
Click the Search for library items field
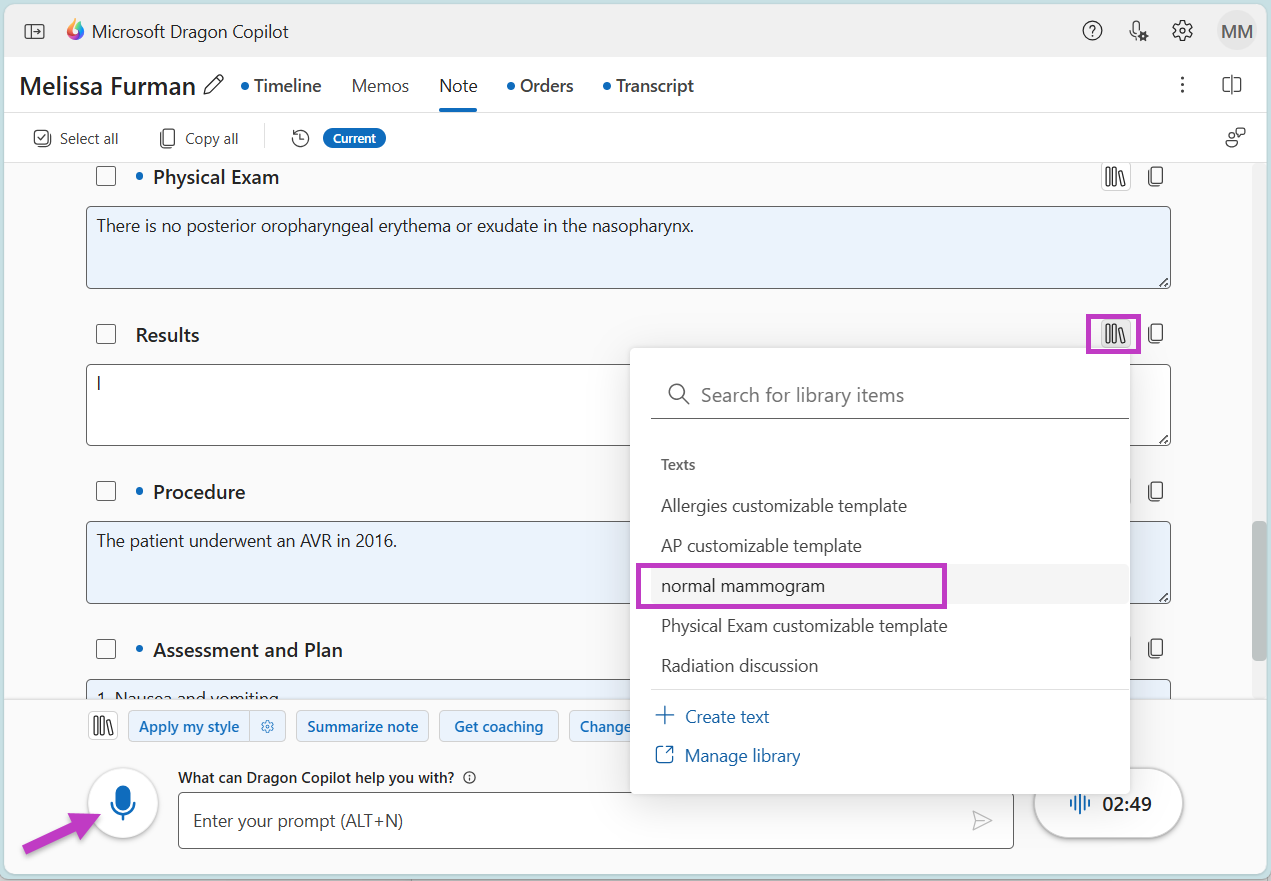point(889,395)
